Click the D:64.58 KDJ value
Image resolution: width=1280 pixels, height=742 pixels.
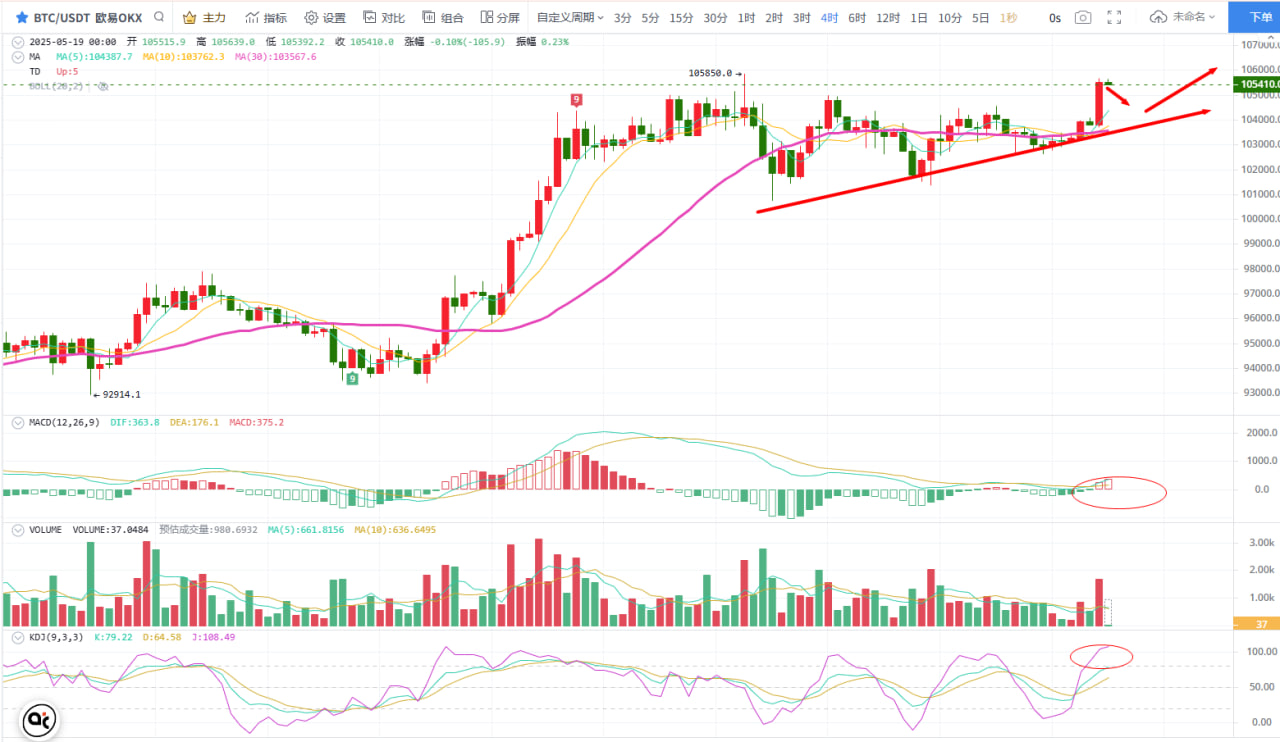[161, 637]
